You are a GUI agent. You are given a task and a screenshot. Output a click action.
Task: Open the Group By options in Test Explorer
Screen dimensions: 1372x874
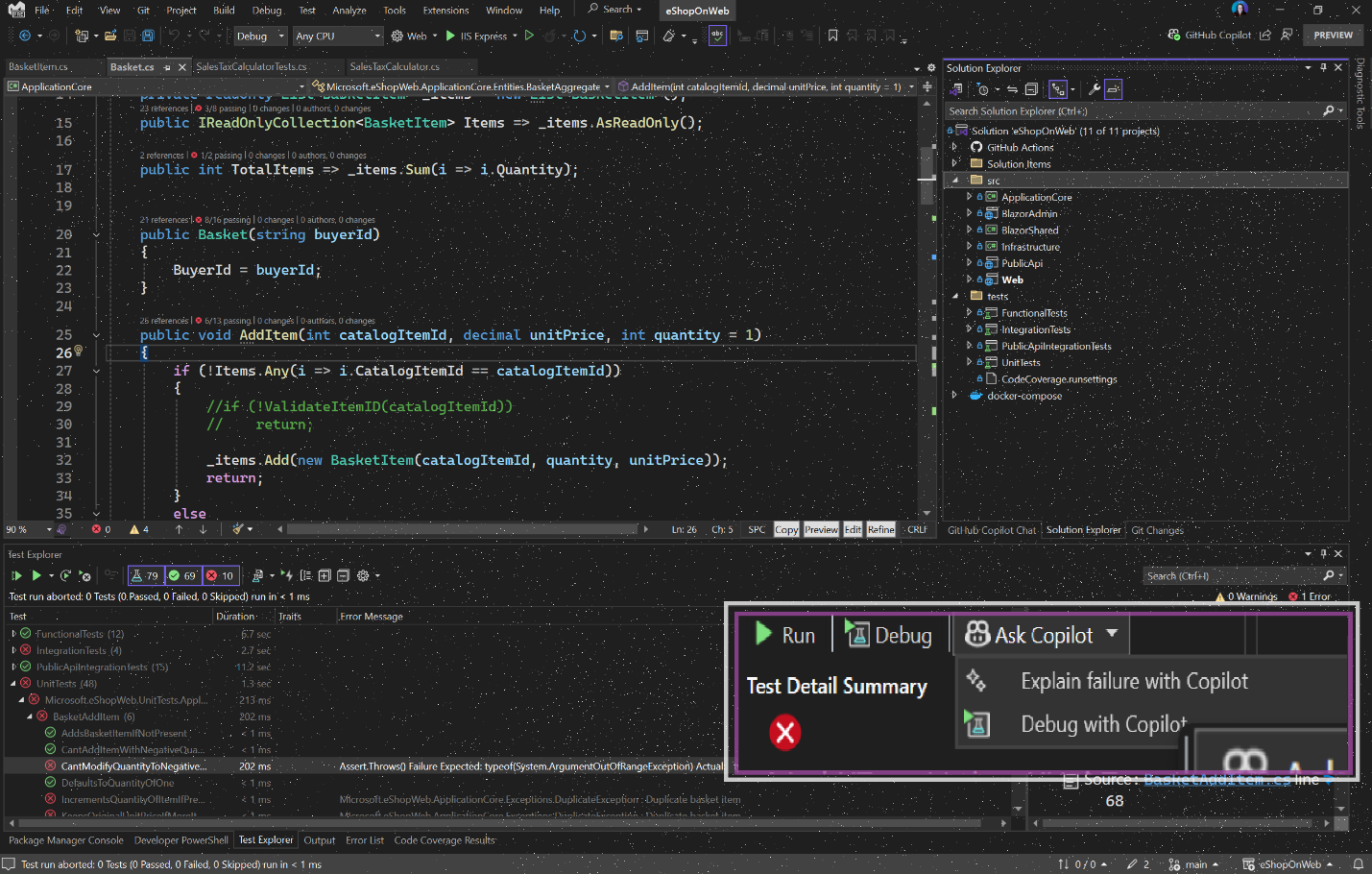(x=307, y=575)
